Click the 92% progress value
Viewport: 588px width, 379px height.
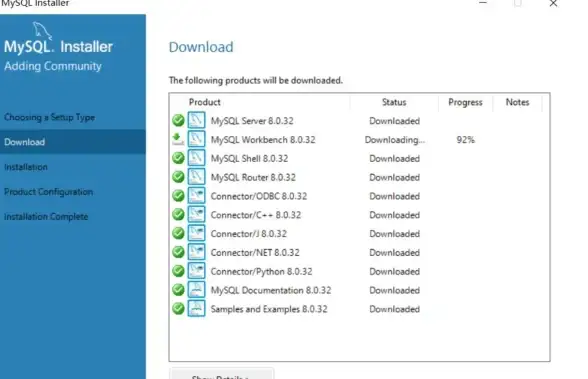coord(465,140)
